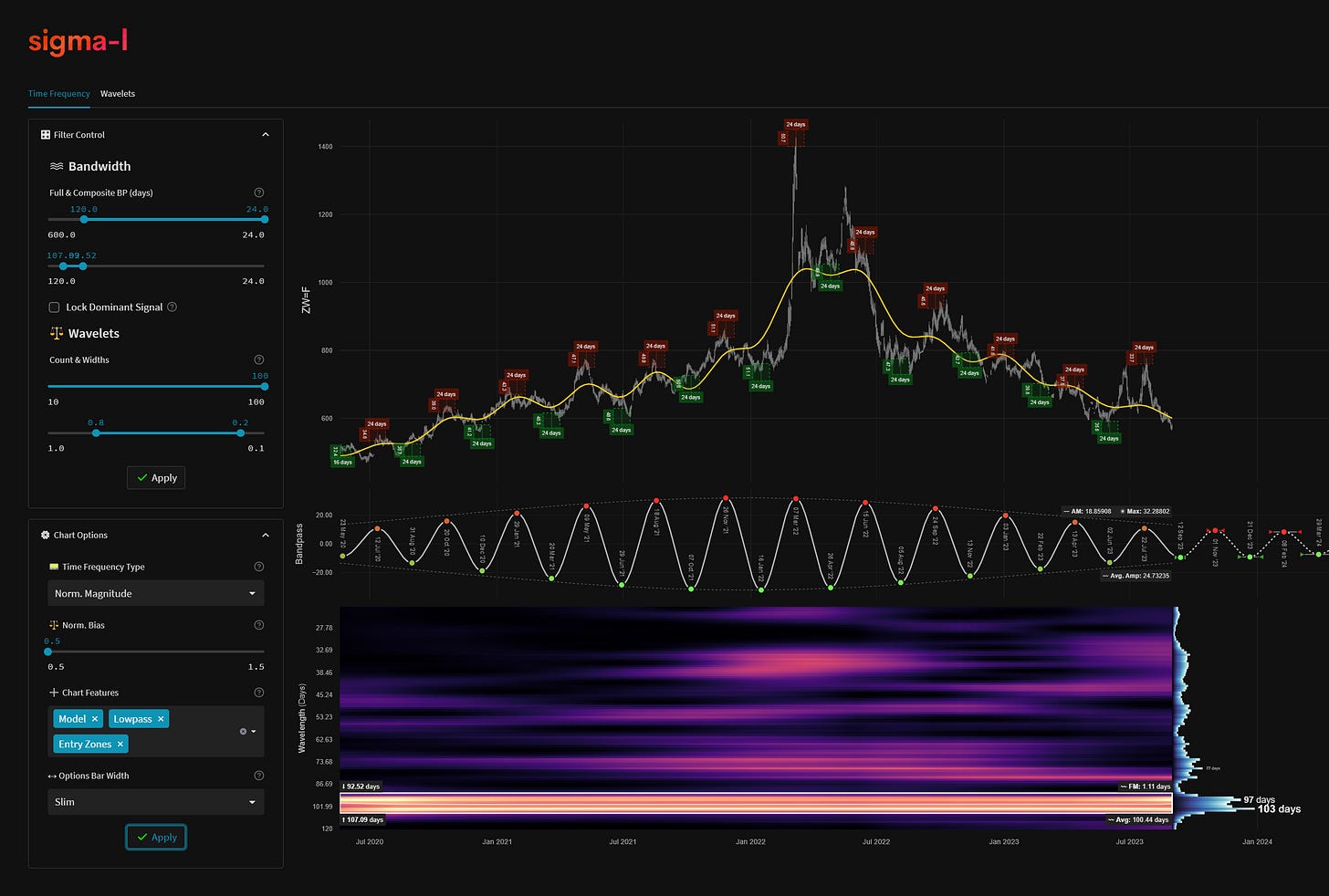
Task: Click the sigma-l logo
Action: pyautogui.click(x=78, y=42)
